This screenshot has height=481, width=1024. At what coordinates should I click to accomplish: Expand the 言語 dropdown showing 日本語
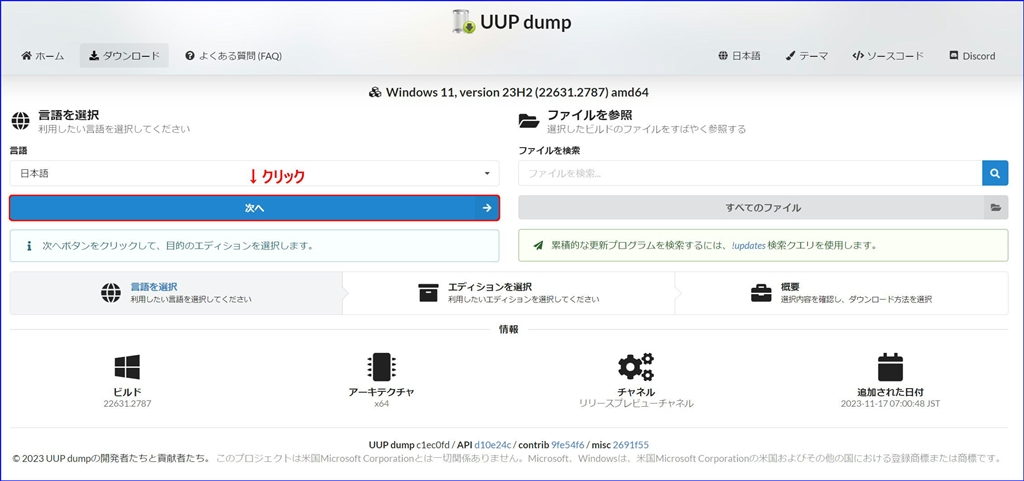point(255,174)
